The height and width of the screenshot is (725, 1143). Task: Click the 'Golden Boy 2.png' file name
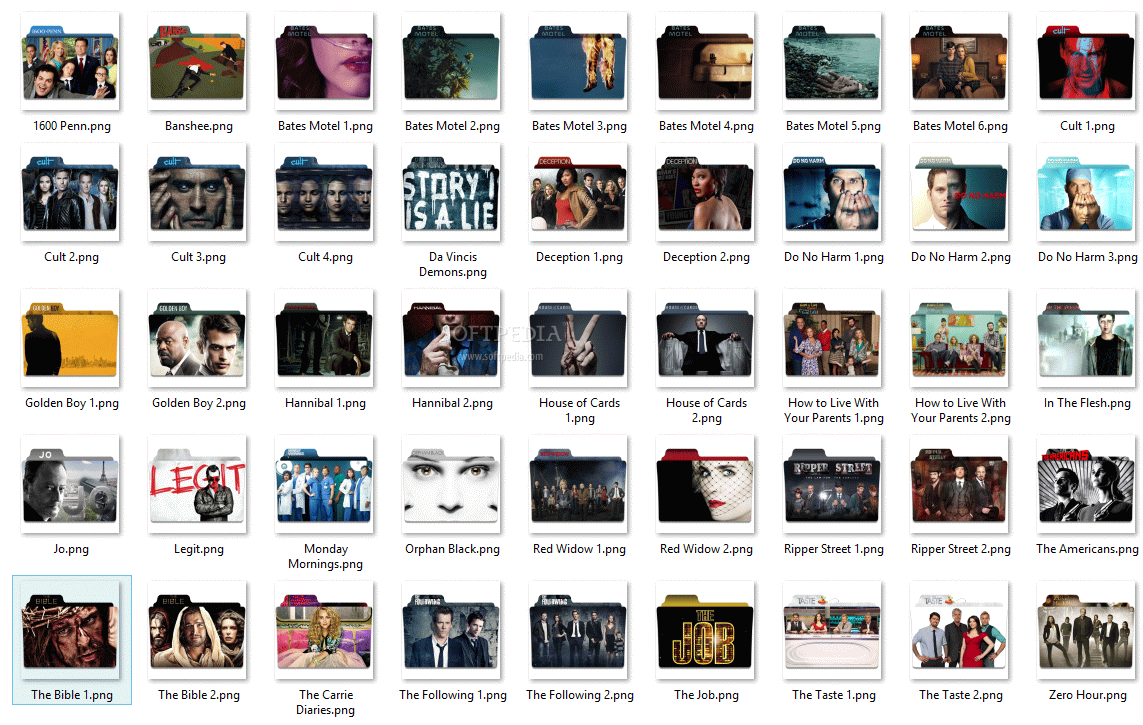coord(198,403)
